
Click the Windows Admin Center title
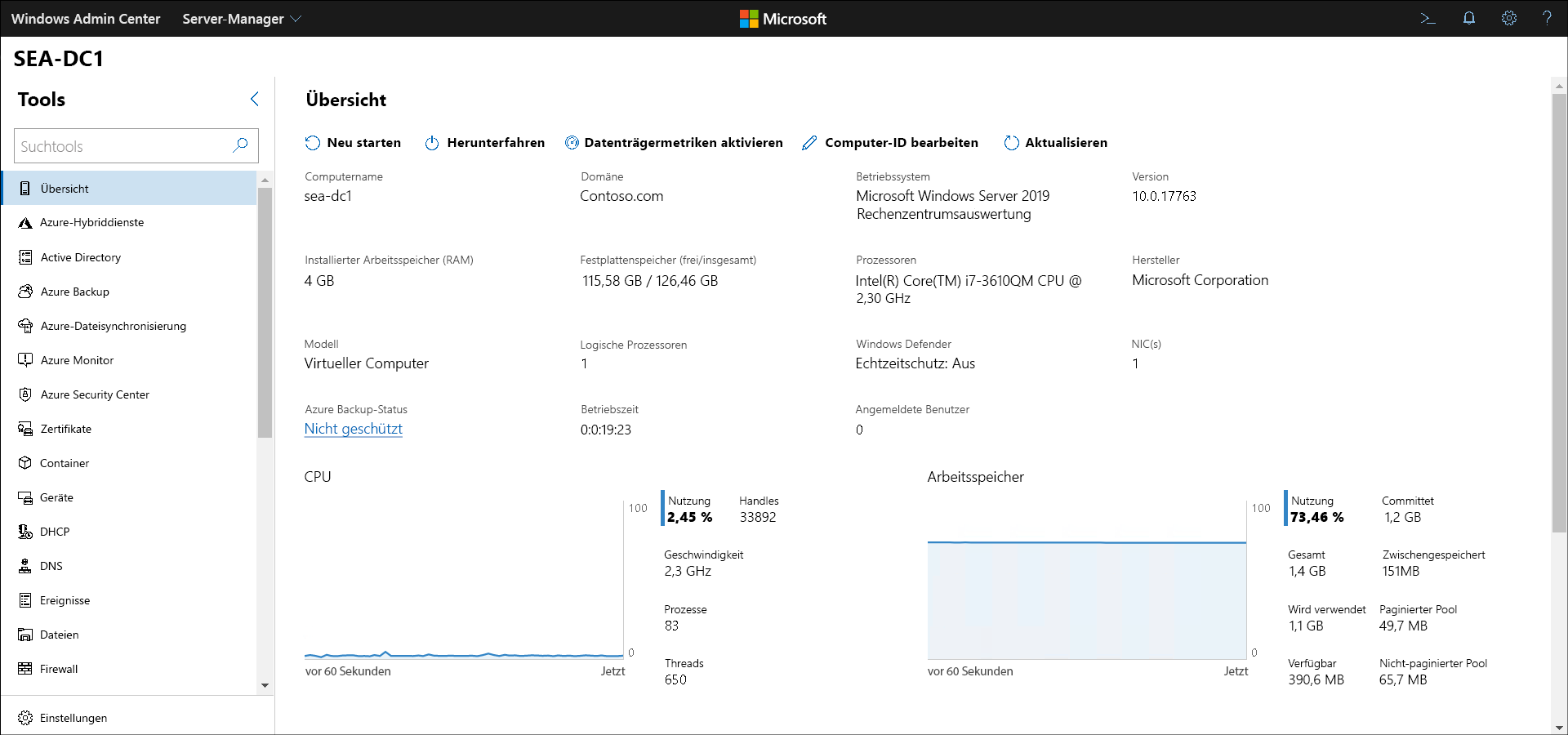(x=86, y=18)
